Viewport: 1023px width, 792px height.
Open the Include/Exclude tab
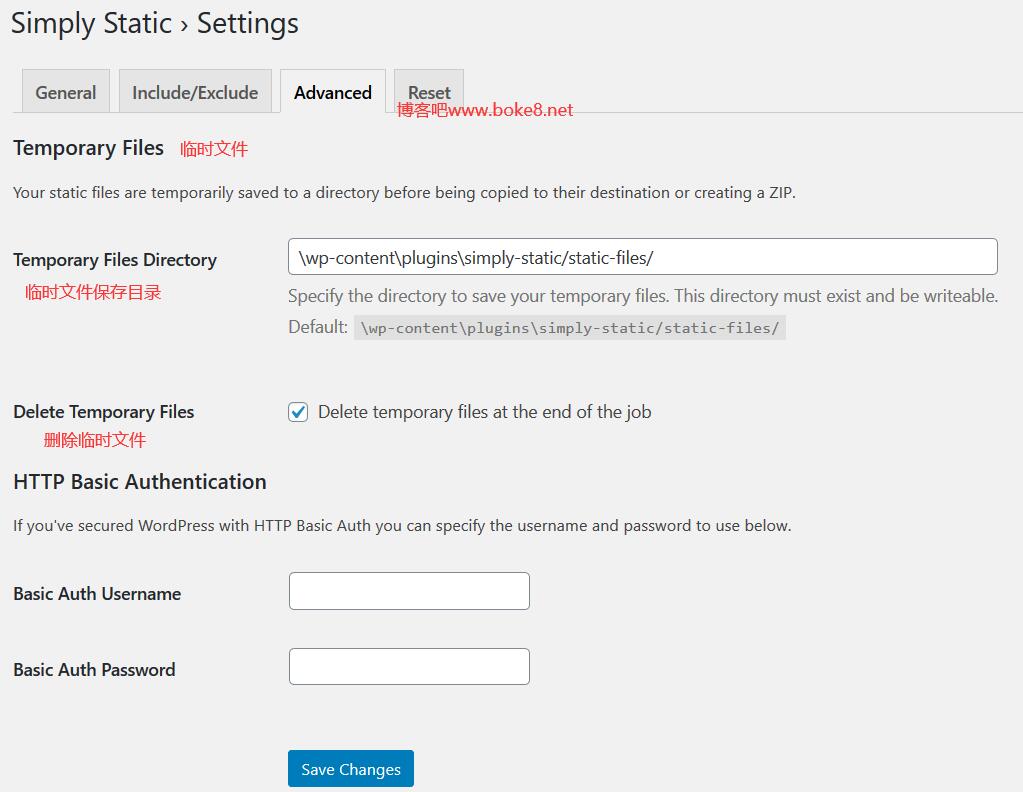(195, 92)
